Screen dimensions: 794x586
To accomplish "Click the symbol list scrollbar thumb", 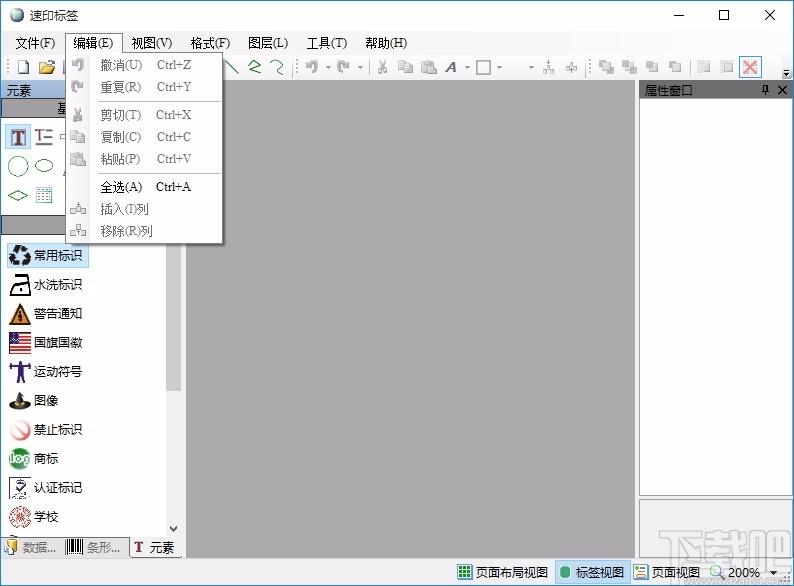I will (x=173, y=317).
